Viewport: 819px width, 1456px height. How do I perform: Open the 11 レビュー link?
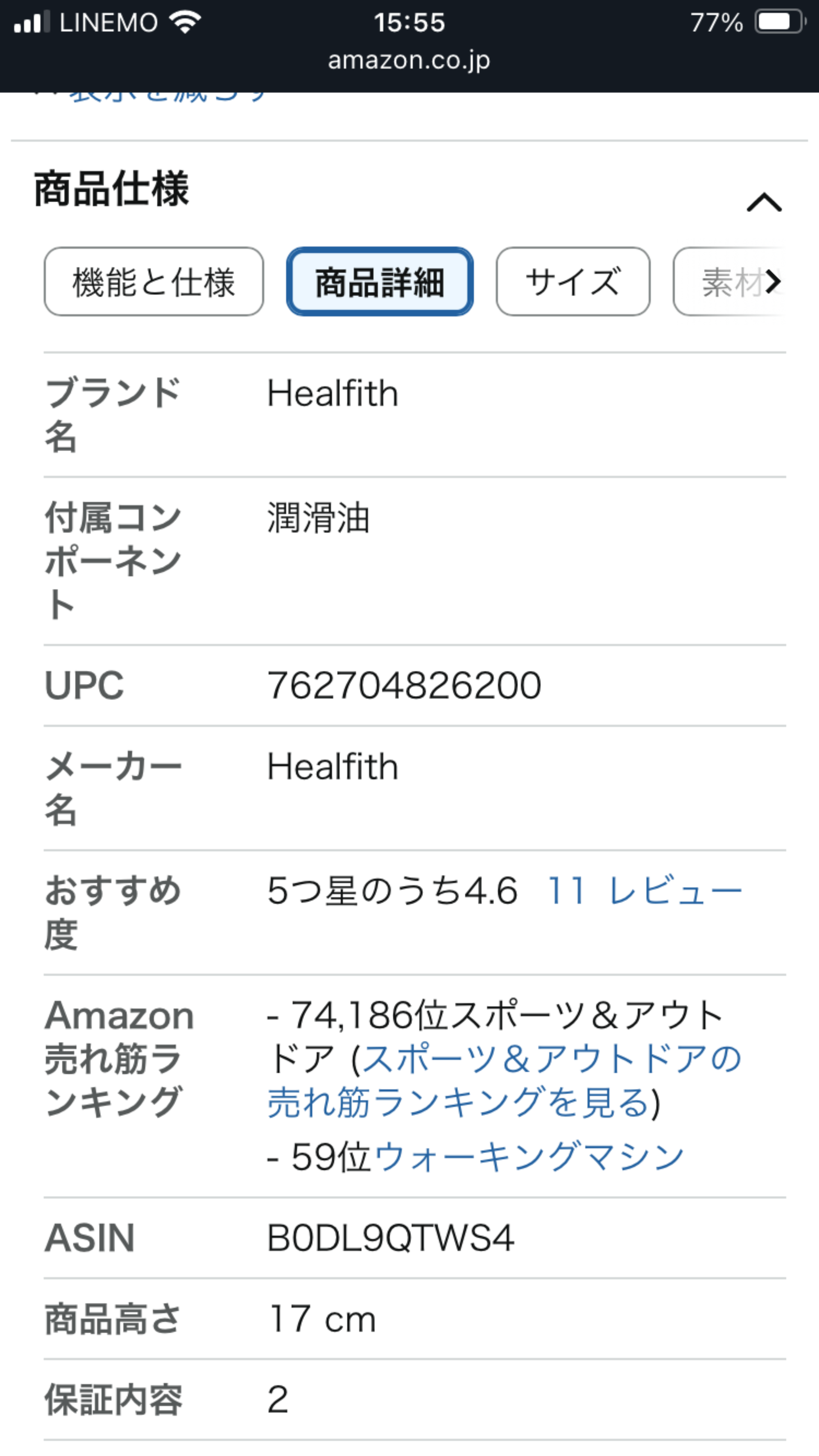click(644, 891)
